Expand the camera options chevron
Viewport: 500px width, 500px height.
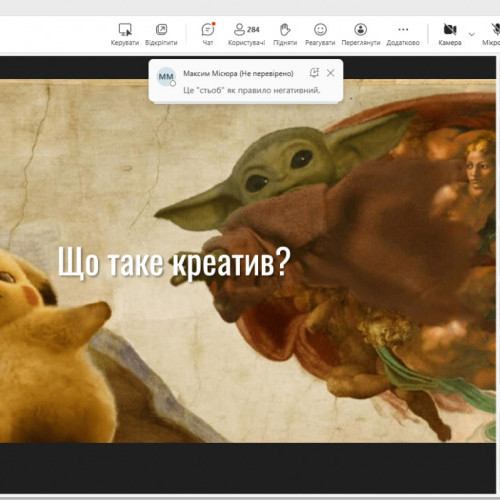tap(471, 34)
